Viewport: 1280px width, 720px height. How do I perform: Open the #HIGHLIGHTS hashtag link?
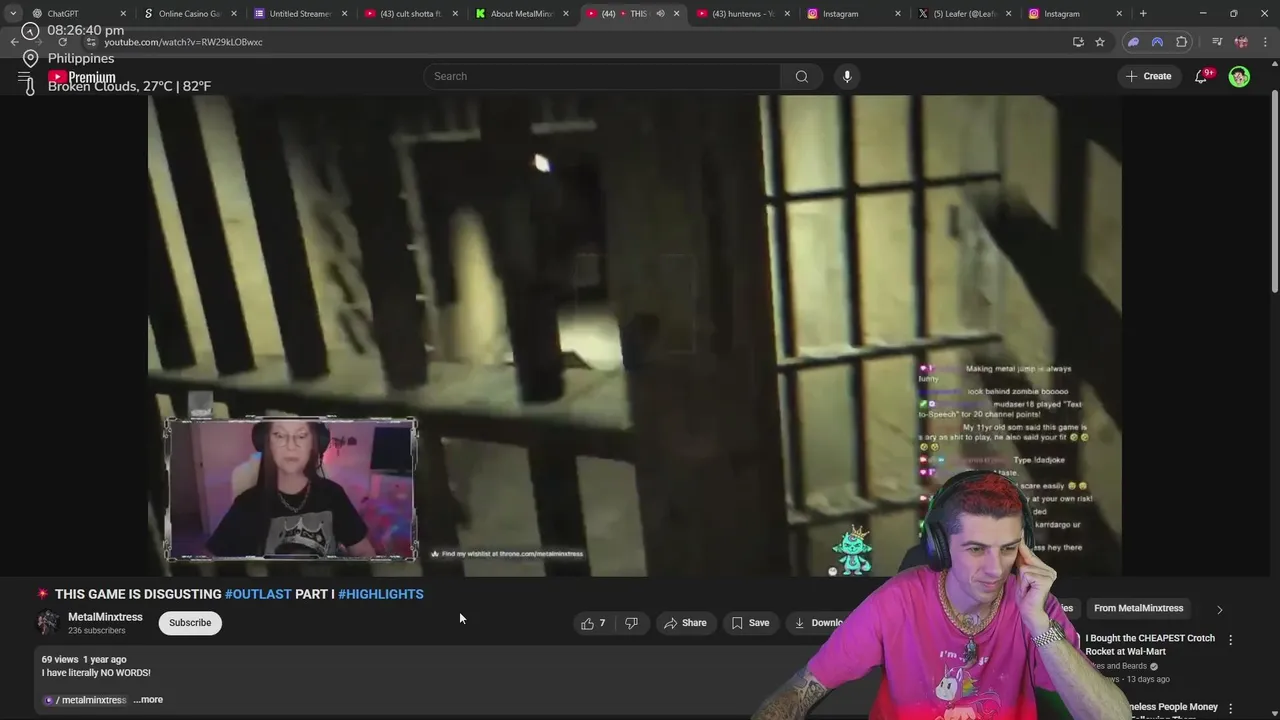point(381,594)
